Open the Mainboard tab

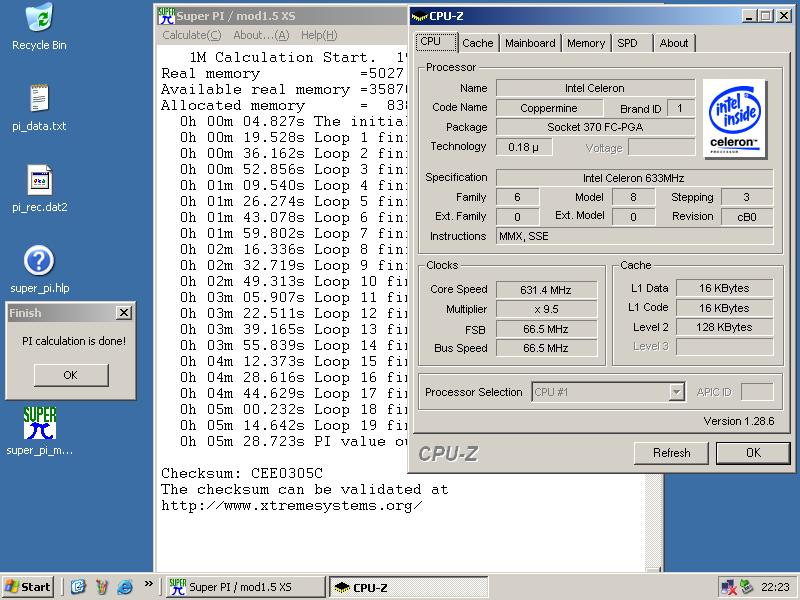(530, 43)
